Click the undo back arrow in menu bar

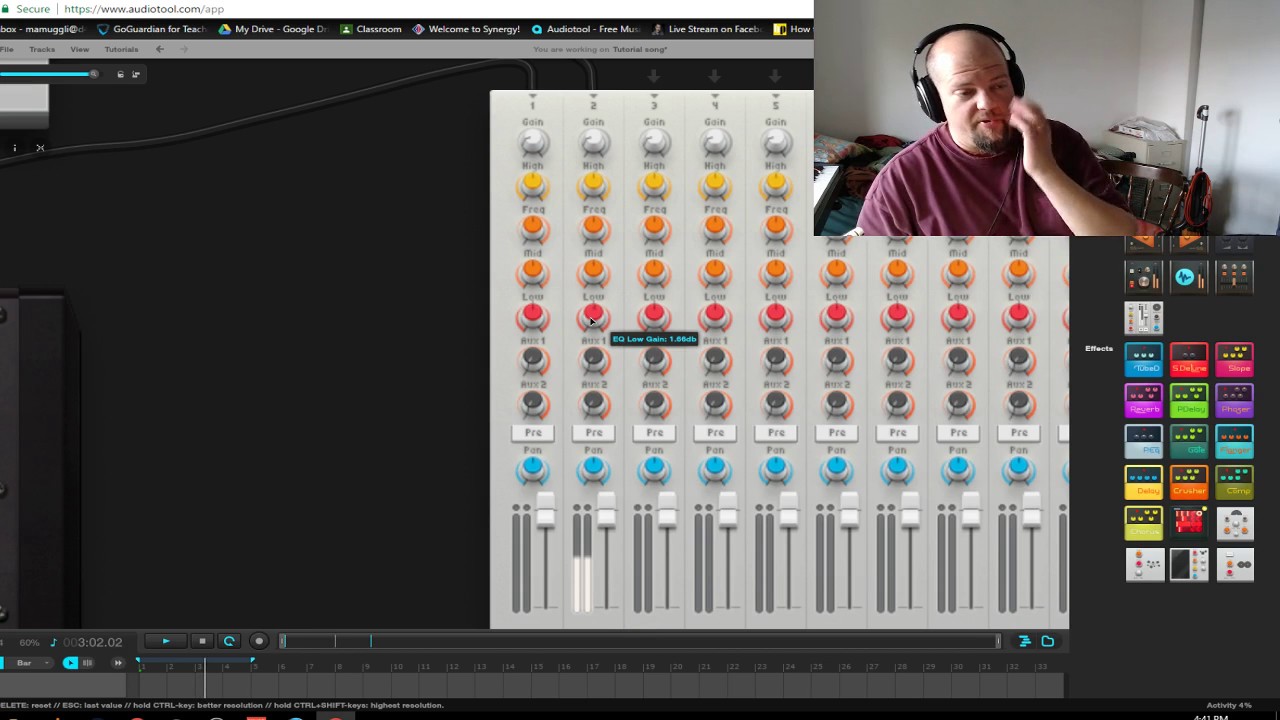159,49
